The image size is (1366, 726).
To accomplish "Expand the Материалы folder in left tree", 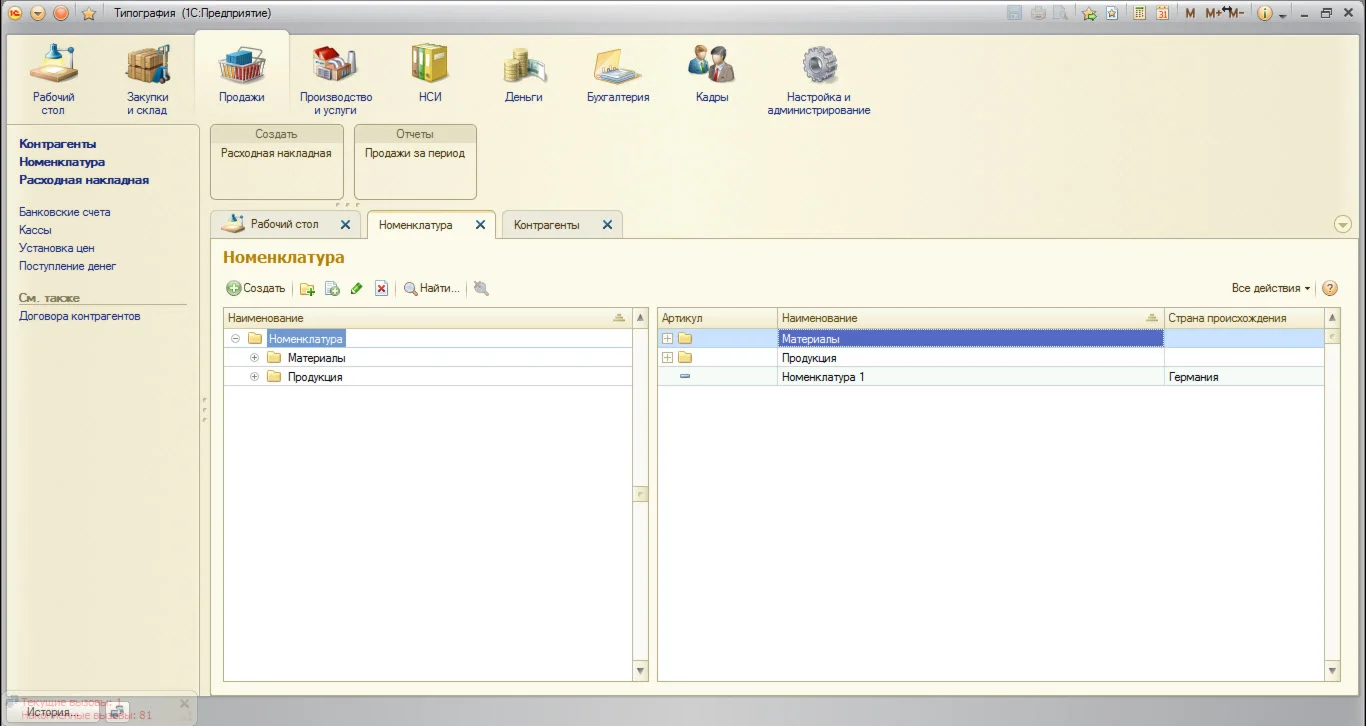I will [x=254, y=358].
